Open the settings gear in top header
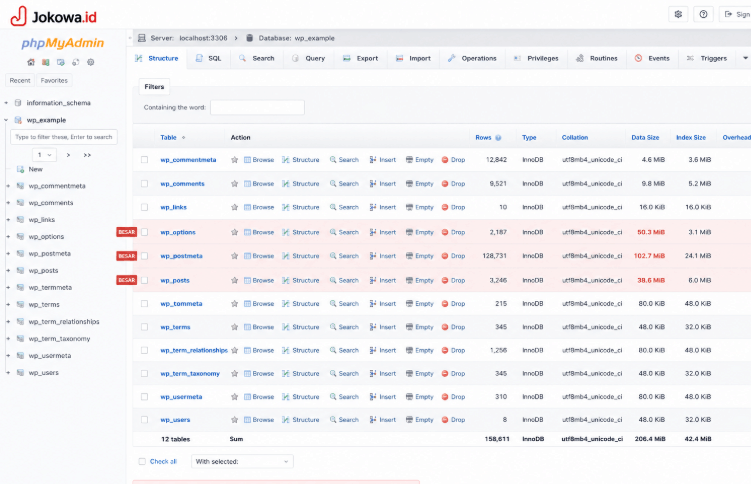The height and width of the screenshot is (484, 751). [678, 14]
